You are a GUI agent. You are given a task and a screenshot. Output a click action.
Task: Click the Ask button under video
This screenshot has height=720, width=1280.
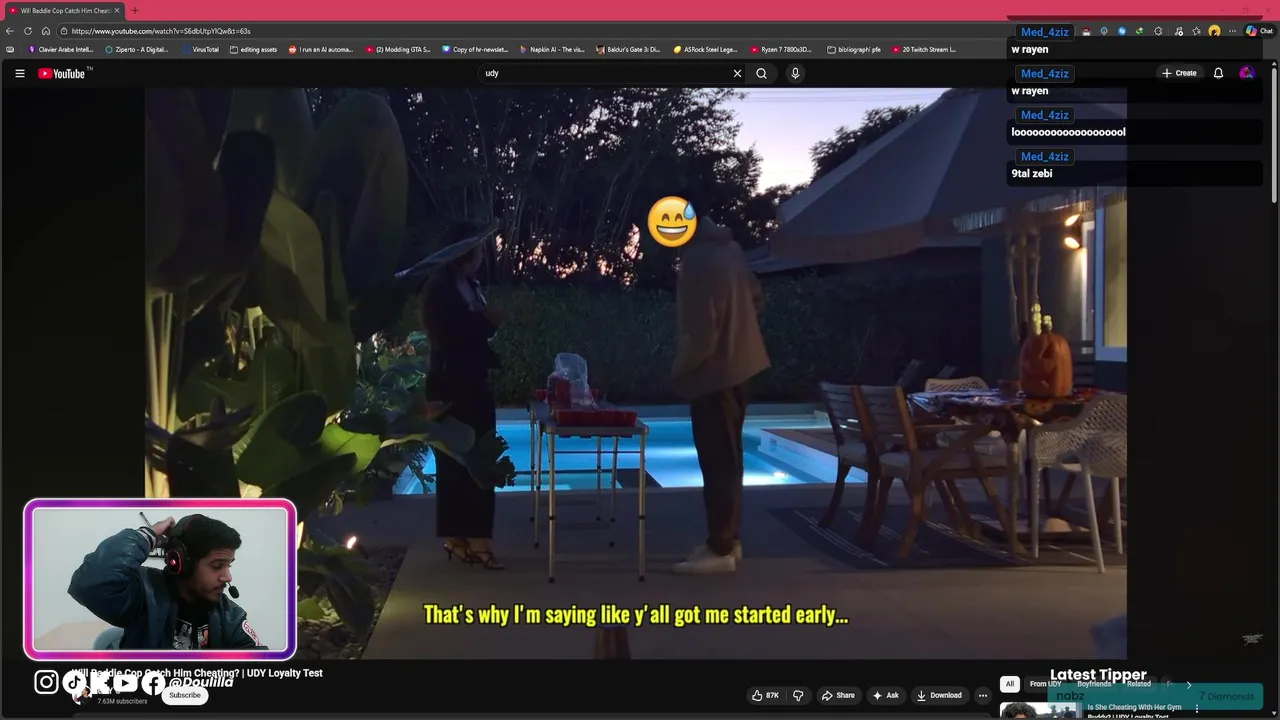point(886,695)
